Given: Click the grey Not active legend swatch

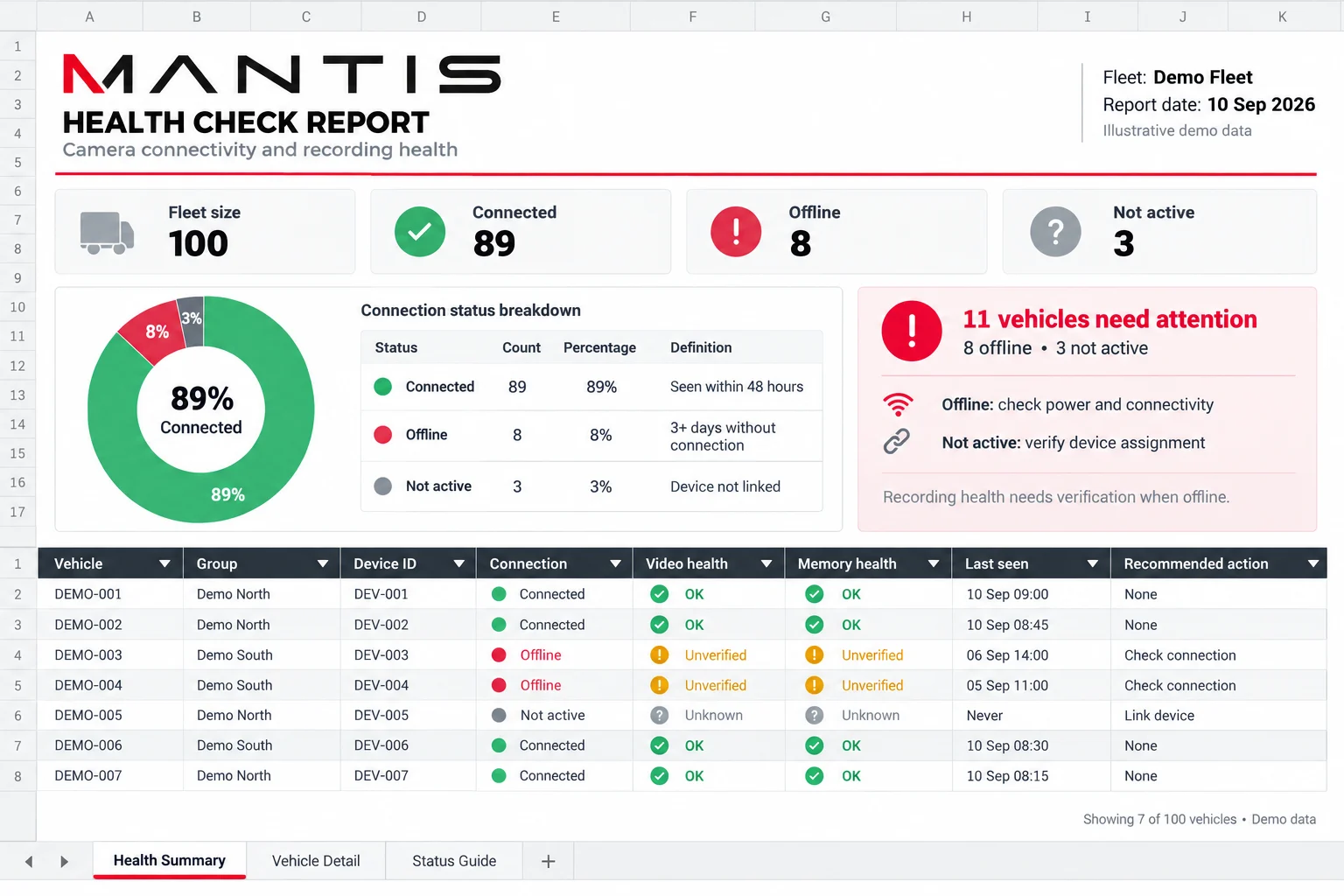Looking at the screenshot, I should pyautogui.click(x=382, y=486).
